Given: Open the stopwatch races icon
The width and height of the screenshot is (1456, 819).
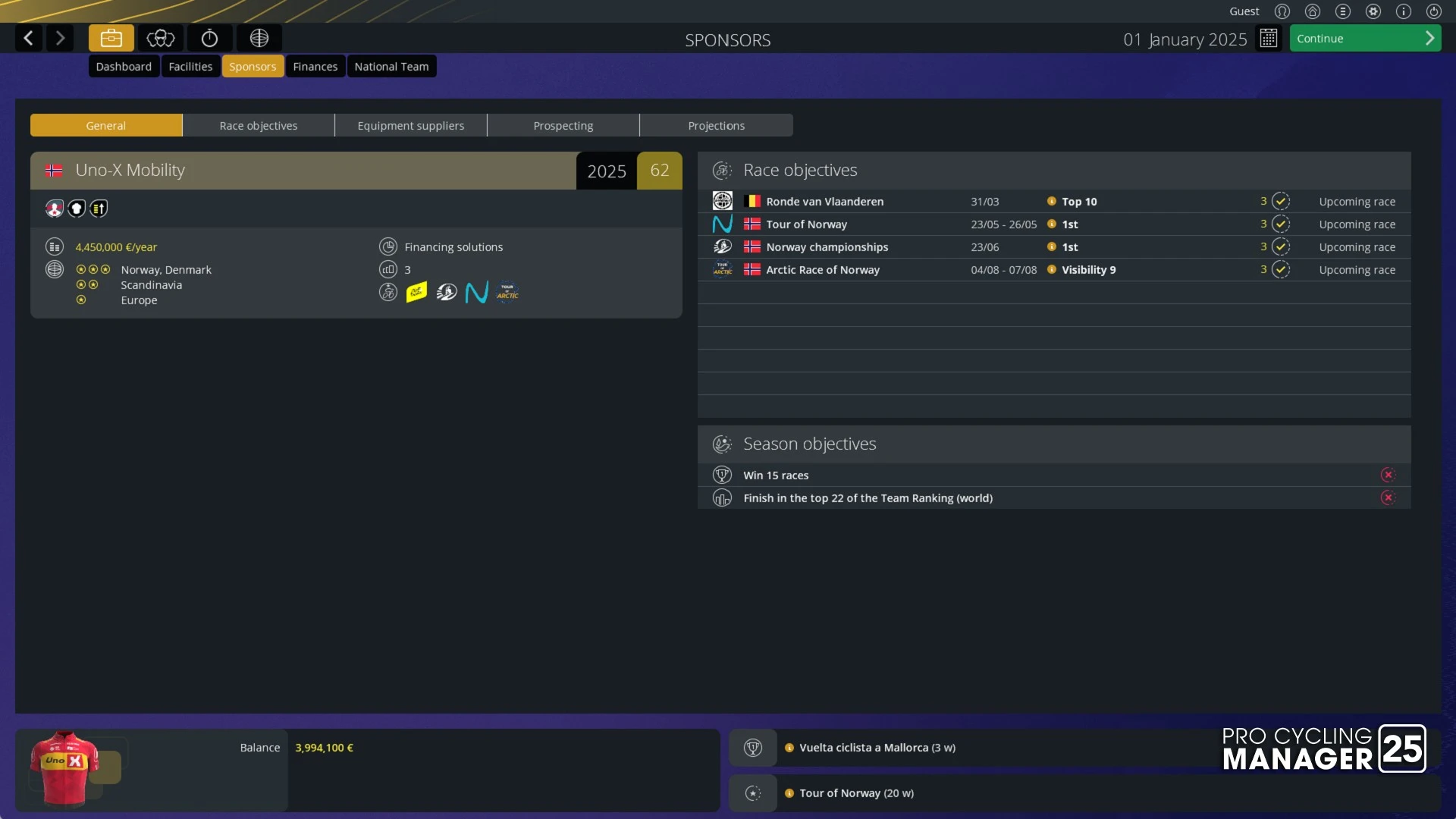Looking at the screenshot, I should [209, 38].
